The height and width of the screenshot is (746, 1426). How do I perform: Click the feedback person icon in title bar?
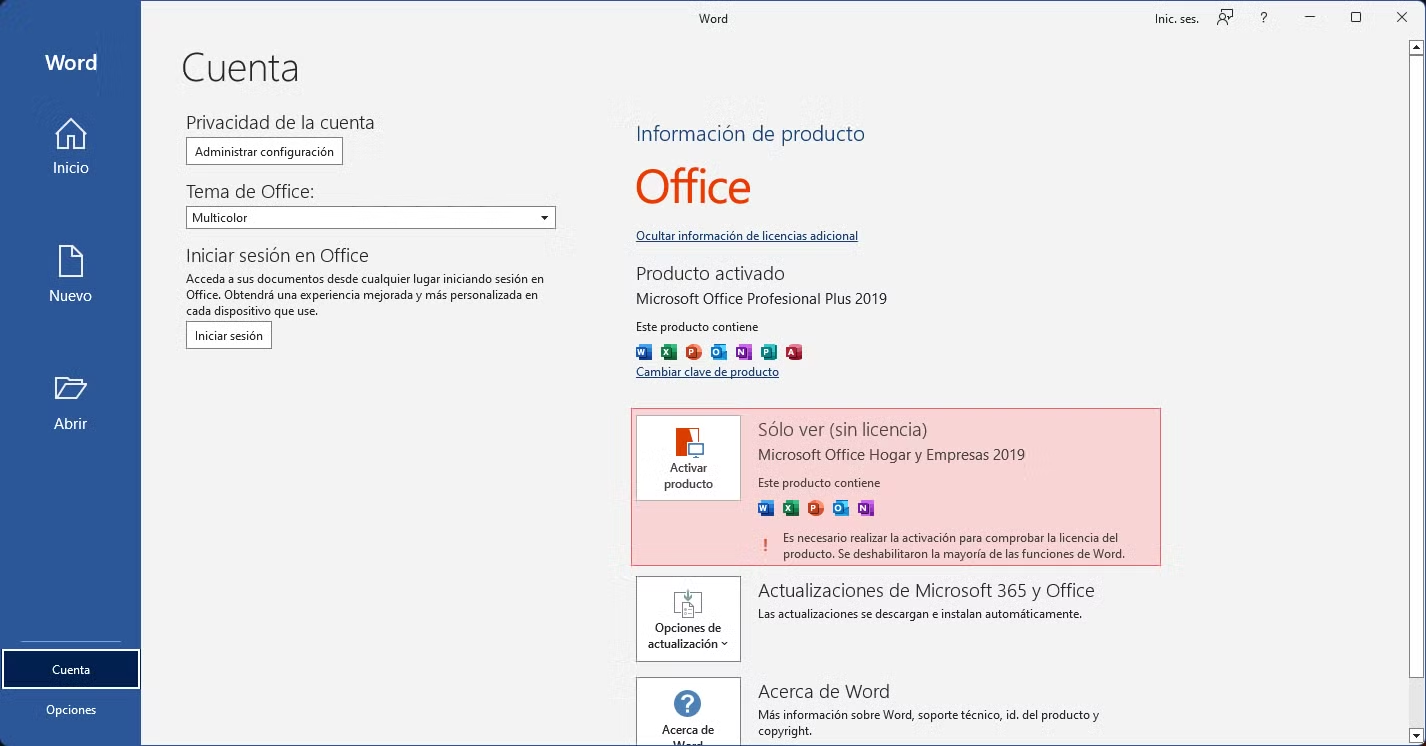[x=1225, y=17]
